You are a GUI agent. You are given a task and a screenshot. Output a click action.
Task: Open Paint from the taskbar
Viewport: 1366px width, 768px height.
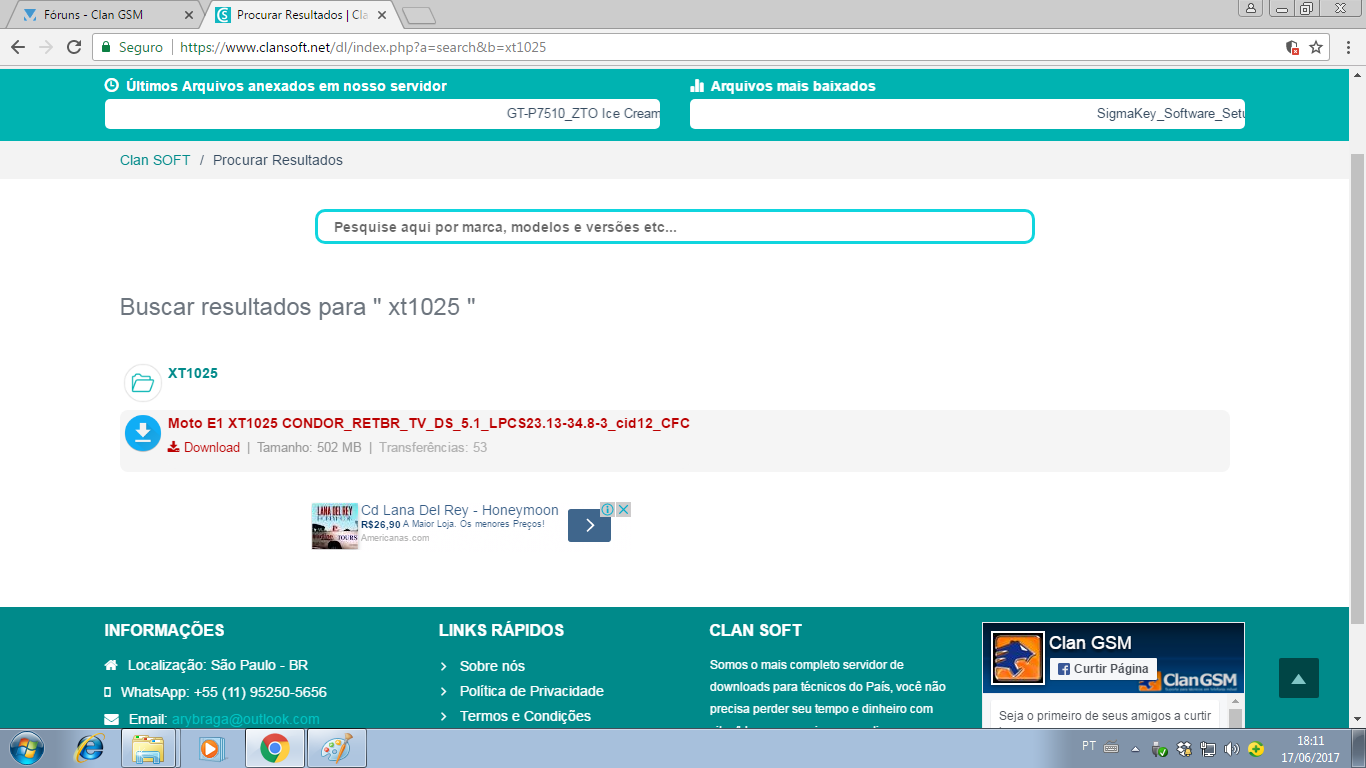tap(336, 748)
